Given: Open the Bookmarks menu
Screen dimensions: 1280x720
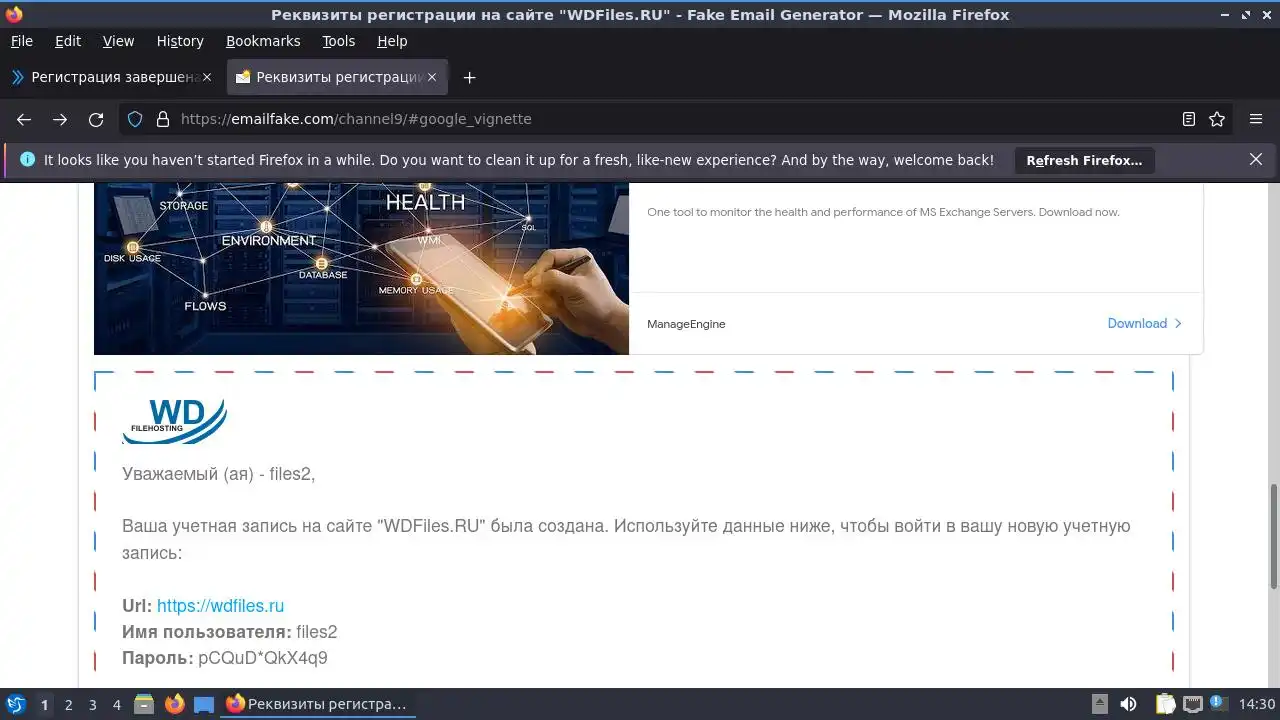Looking at the screenshot, I should (x=263, y=41).
